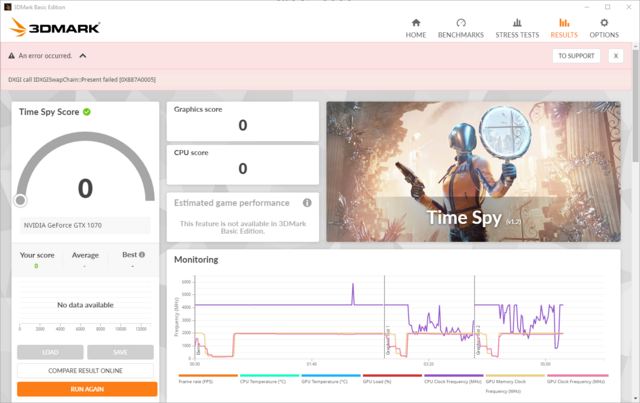
Task: Go to Benchmarks via gauge icon
Action: tap(461, 23)
